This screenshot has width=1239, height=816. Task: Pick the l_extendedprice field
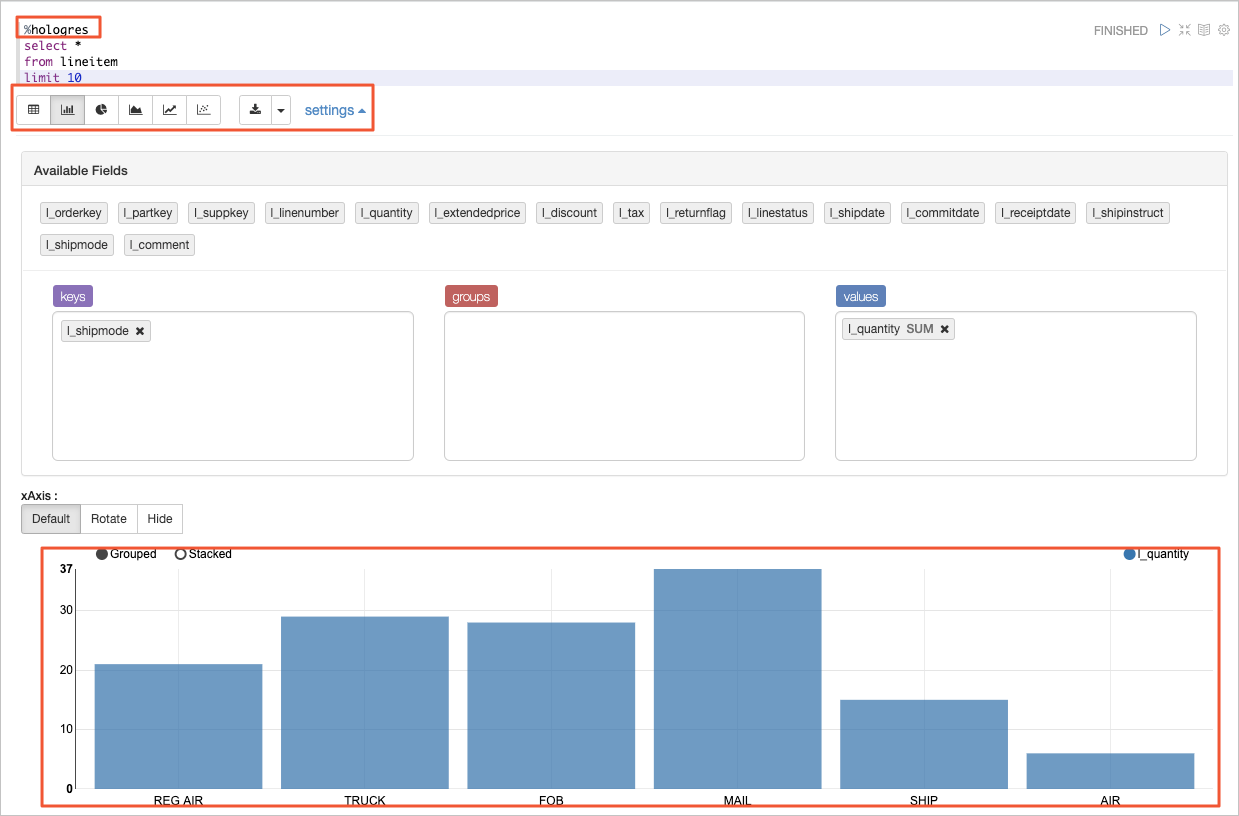pyautogui.click(x=478, y=213)
